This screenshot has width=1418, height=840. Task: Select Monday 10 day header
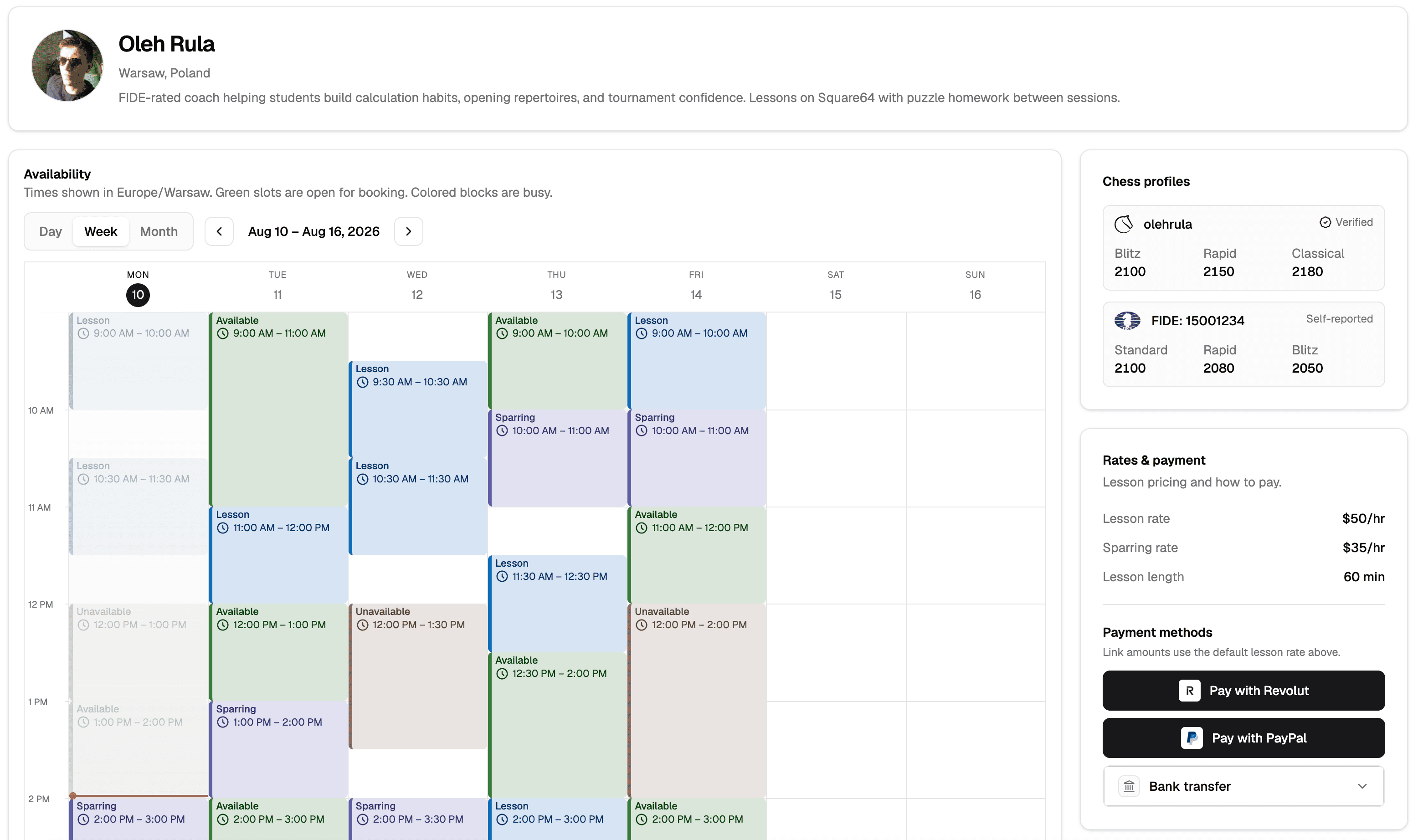tap(138, 287)
